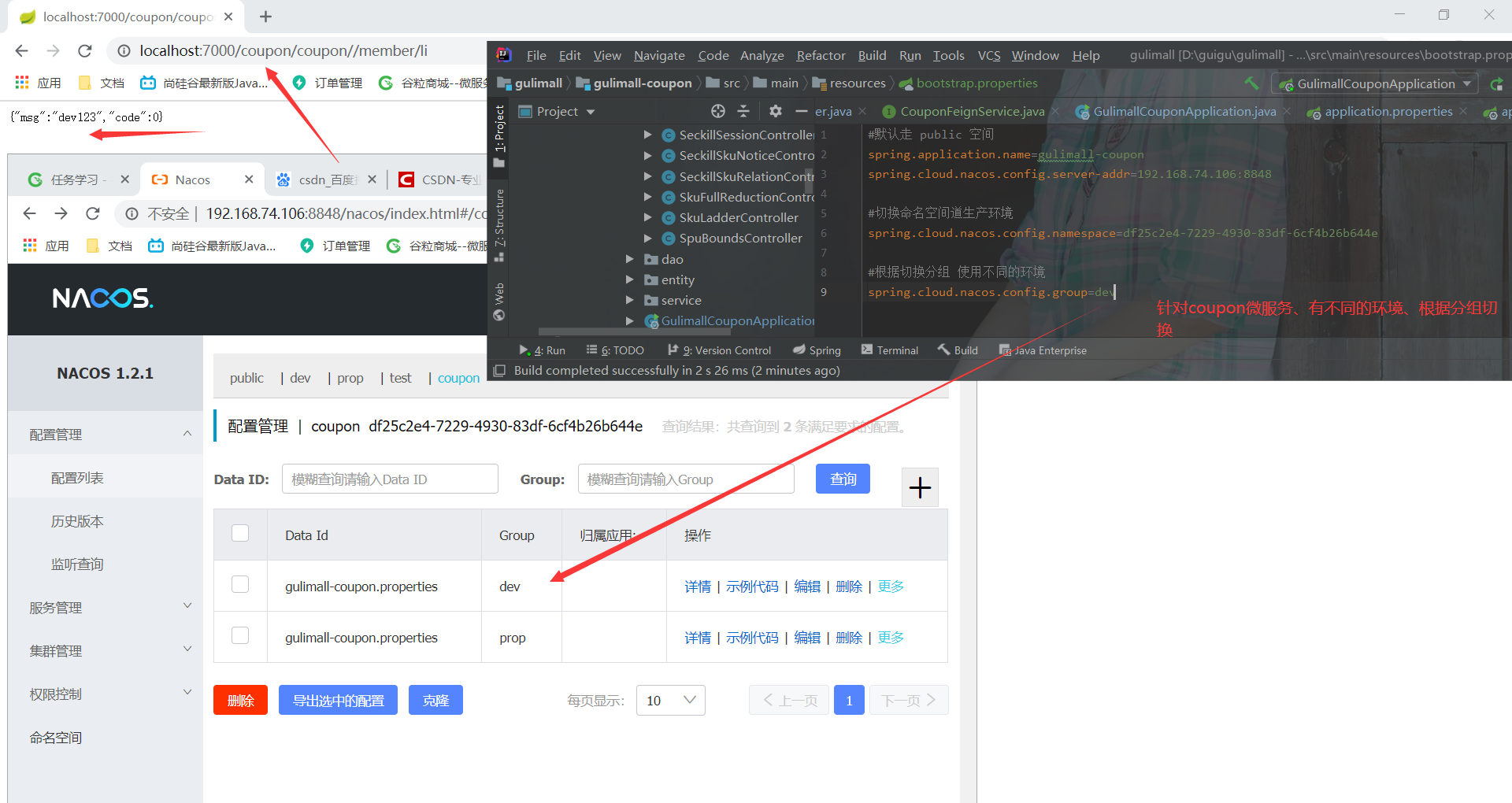This screenshot has width=1512, height=803.
Task: Click the plus icon to add configuration
Action: click(920, 487)
